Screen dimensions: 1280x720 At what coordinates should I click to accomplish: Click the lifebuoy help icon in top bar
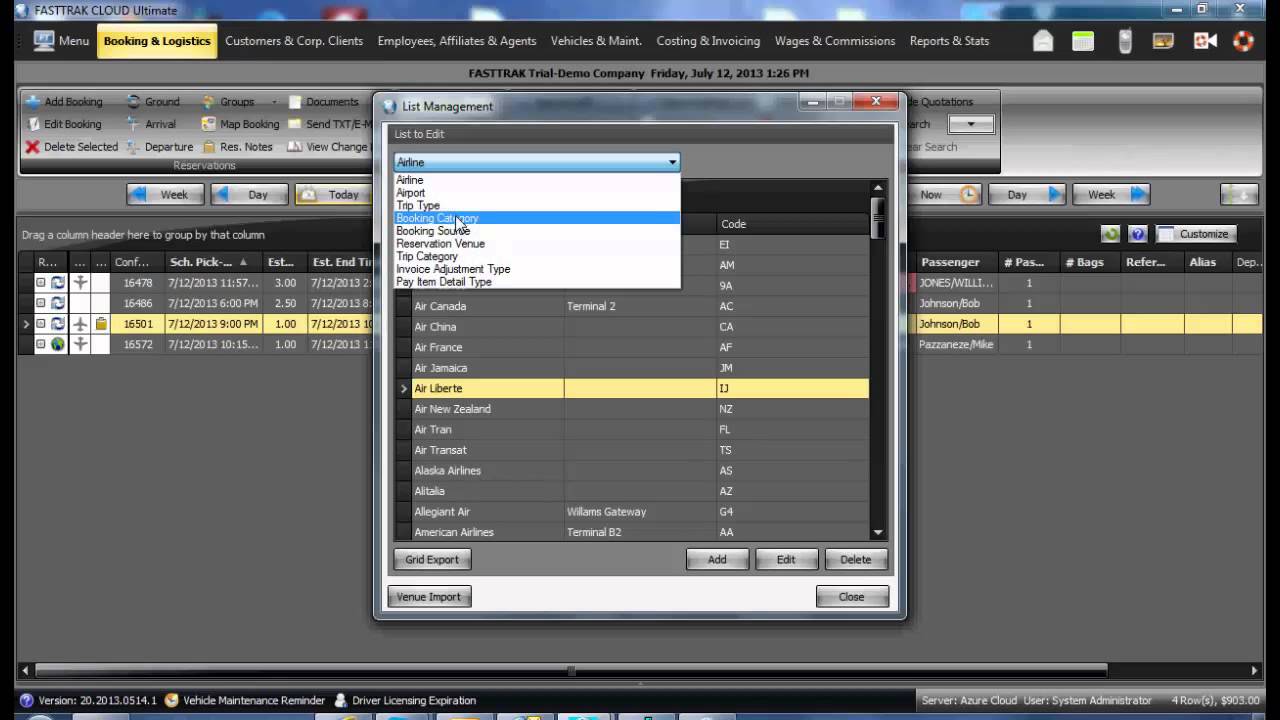pyautogui.click(x=1243, y=41)
